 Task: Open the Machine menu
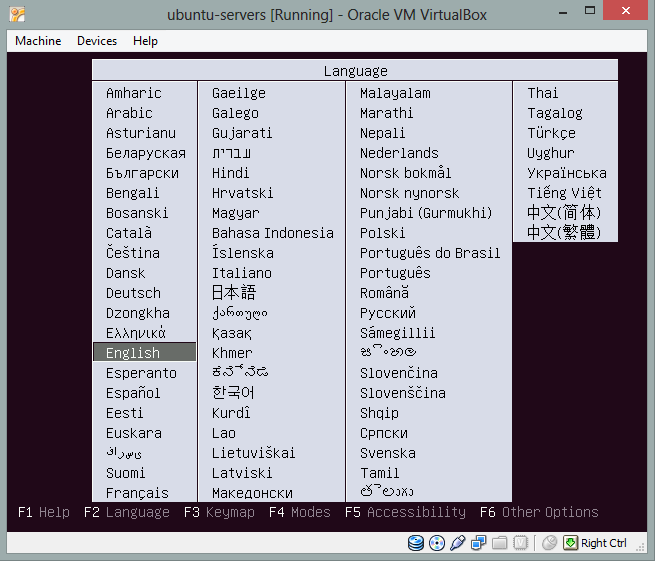tap(38, 41)
